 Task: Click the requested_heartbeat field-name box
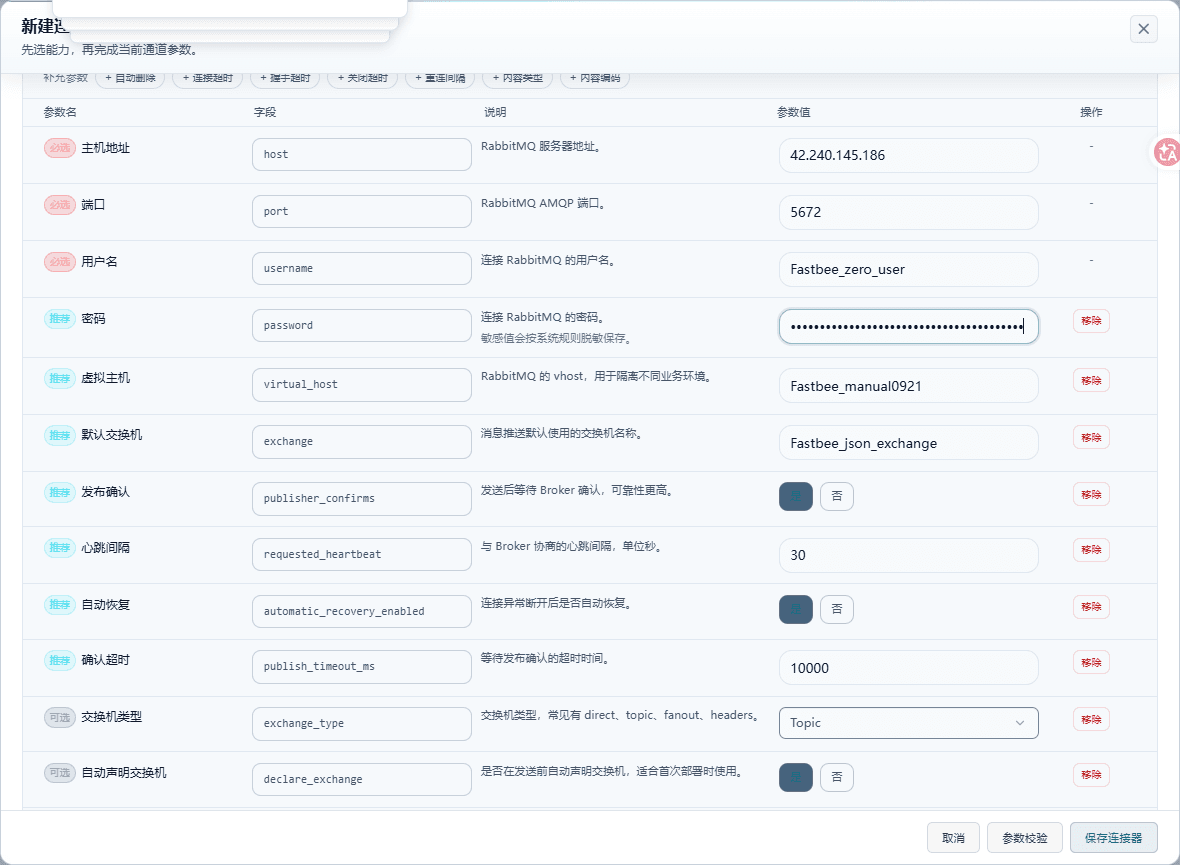(x=362, y=554)
